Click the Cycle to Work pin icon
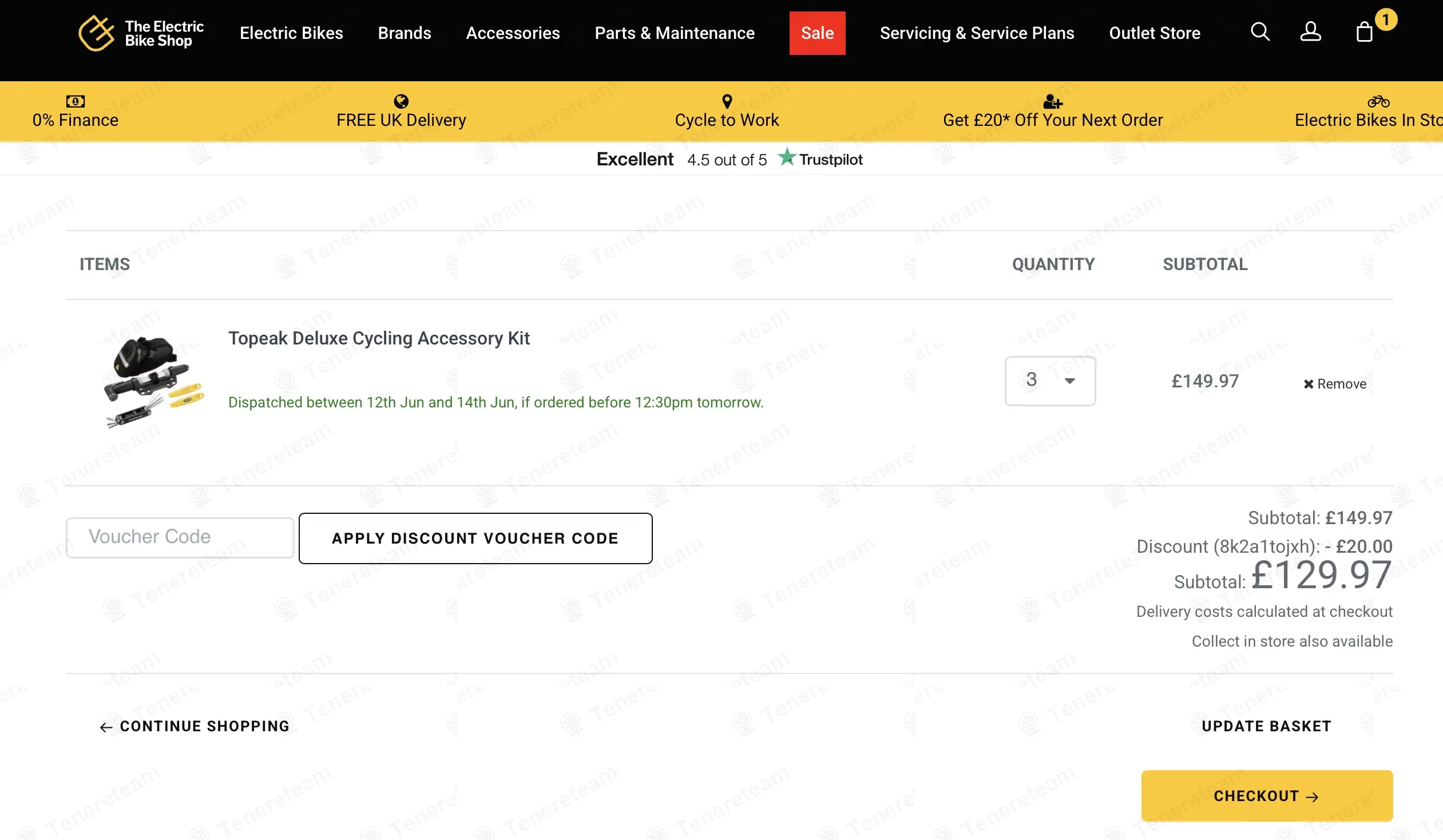 pyautogui.click(x=727, y=101)
